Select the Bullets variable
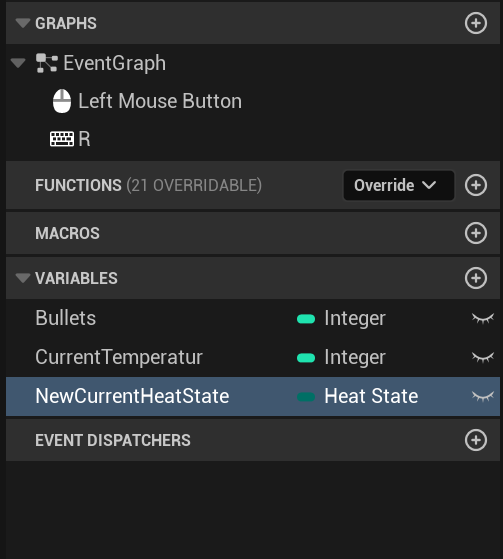This screenshot has width=503, height=559. click(66, 318)
